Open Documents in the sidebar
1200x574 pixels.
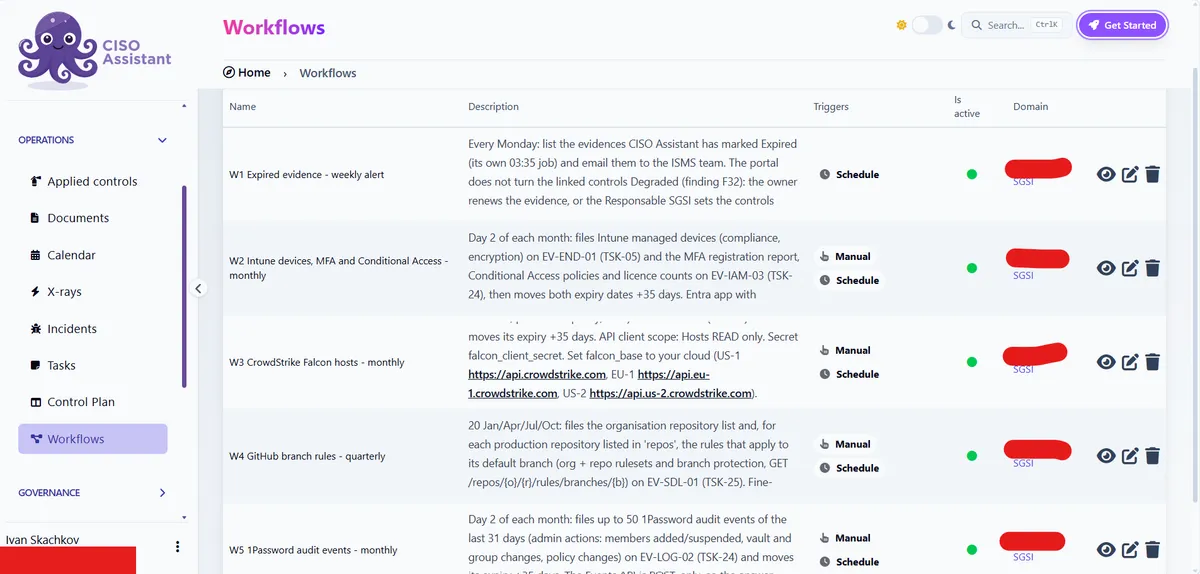point(93,218)
